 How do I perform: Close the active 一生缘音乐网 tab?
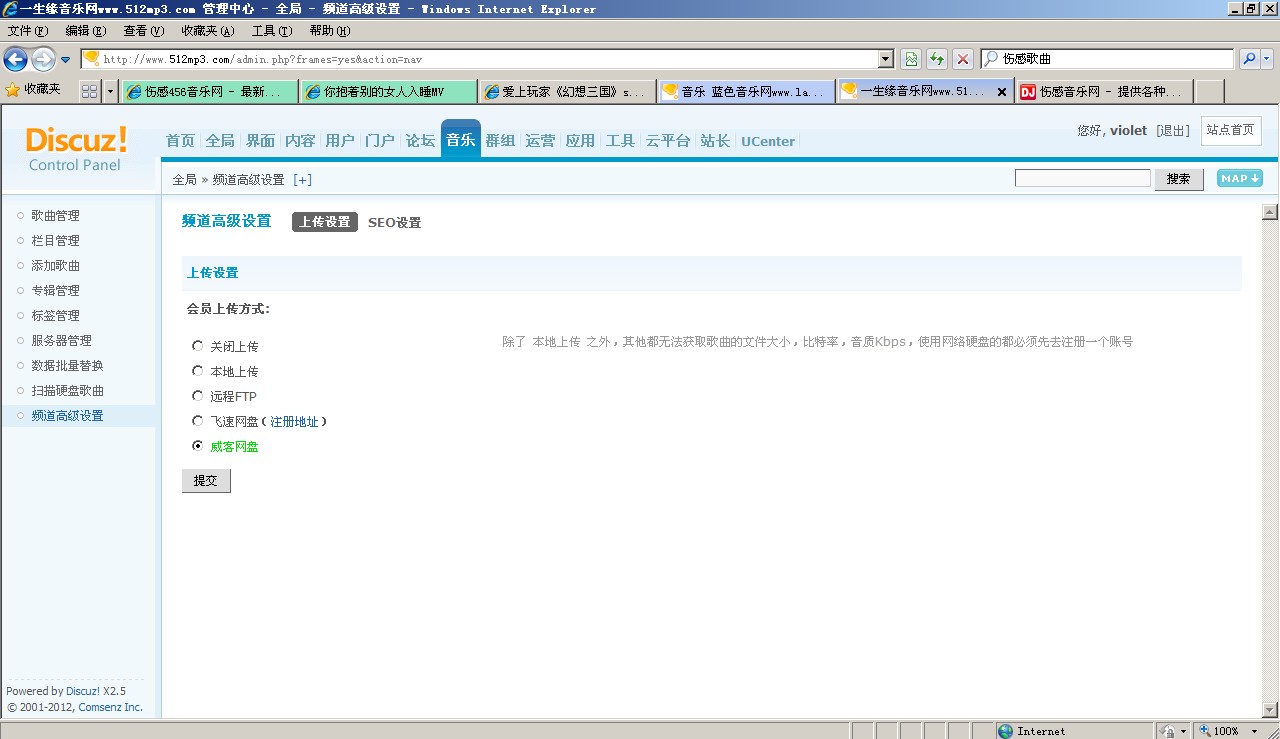tap(1002, 91)
